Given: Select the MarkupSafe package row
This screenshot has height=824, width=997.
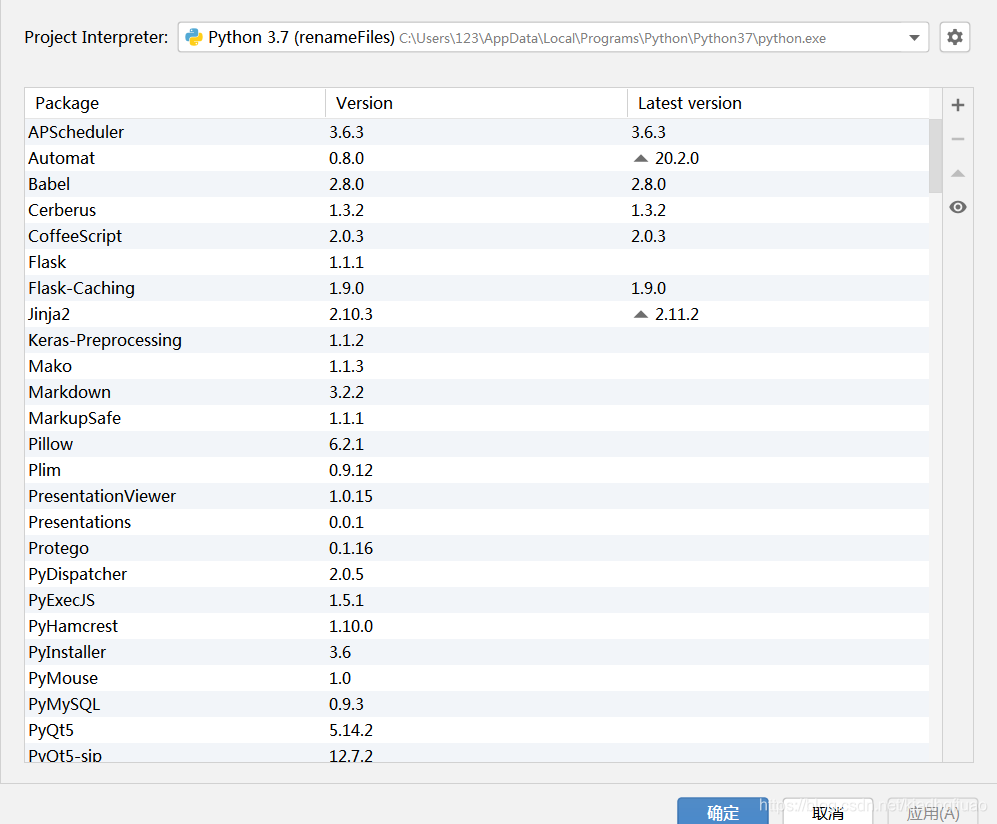Looking at the screenshot, I should point(477,418).
